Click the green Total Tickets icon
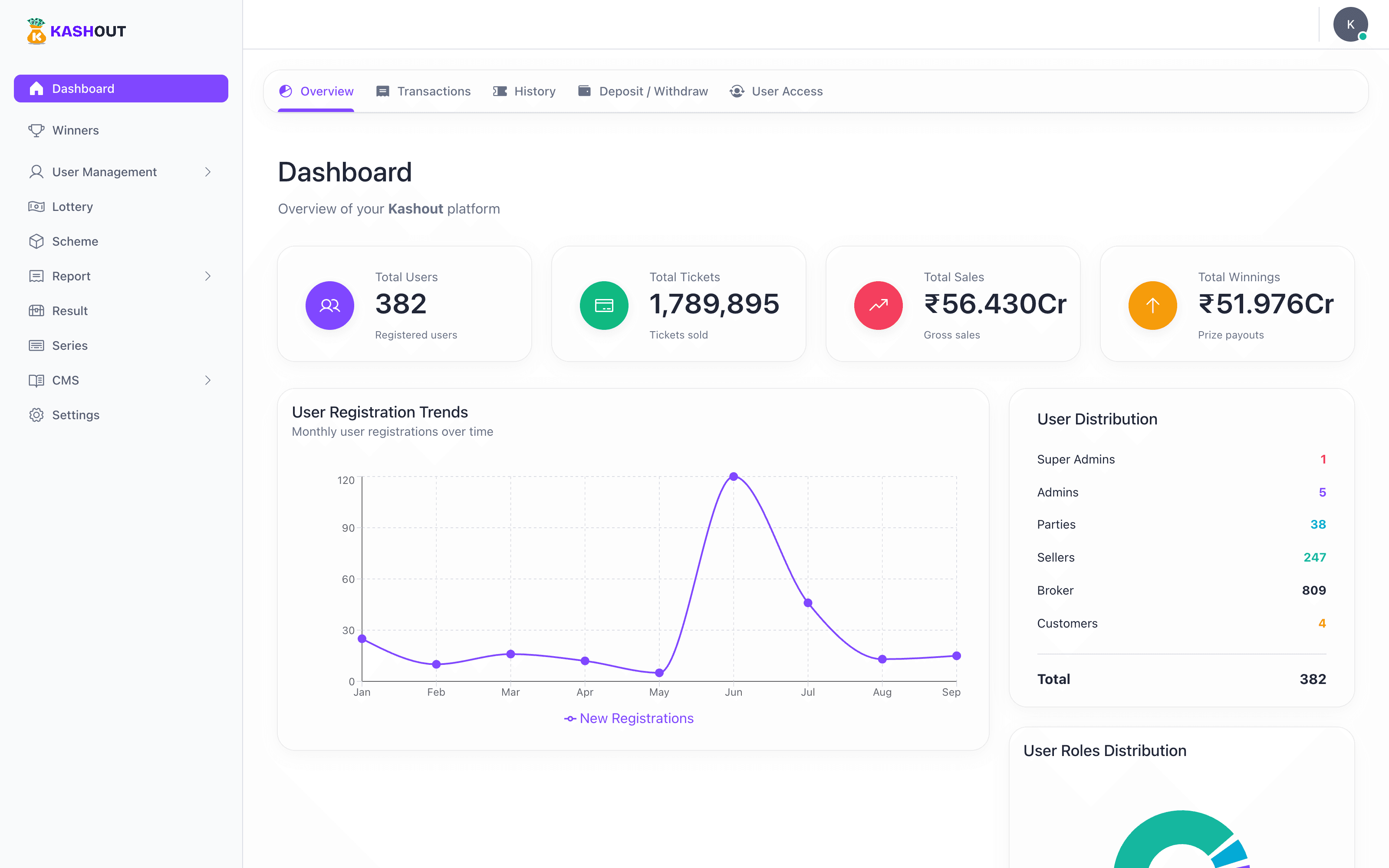The image size is (1389, 868). pos(604,306)
